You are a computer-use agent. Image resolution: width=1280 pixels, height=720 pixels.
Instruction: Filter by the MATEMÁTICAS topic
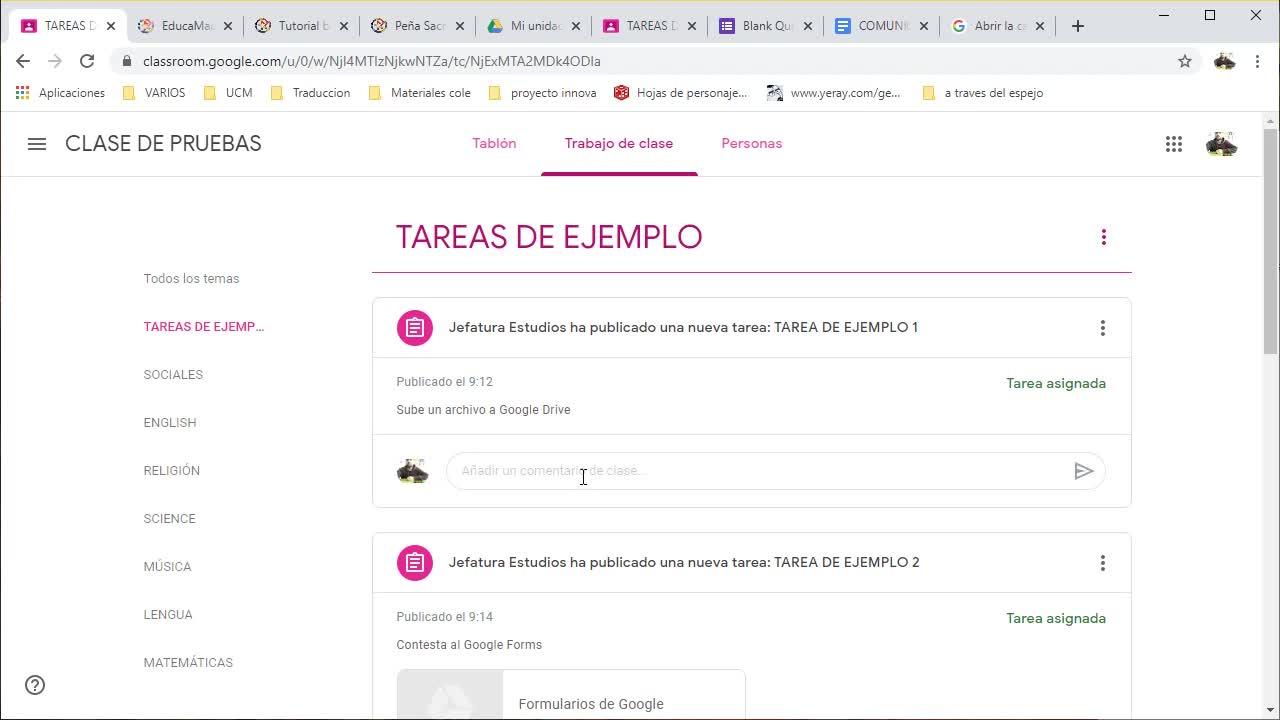pos(188,663)
